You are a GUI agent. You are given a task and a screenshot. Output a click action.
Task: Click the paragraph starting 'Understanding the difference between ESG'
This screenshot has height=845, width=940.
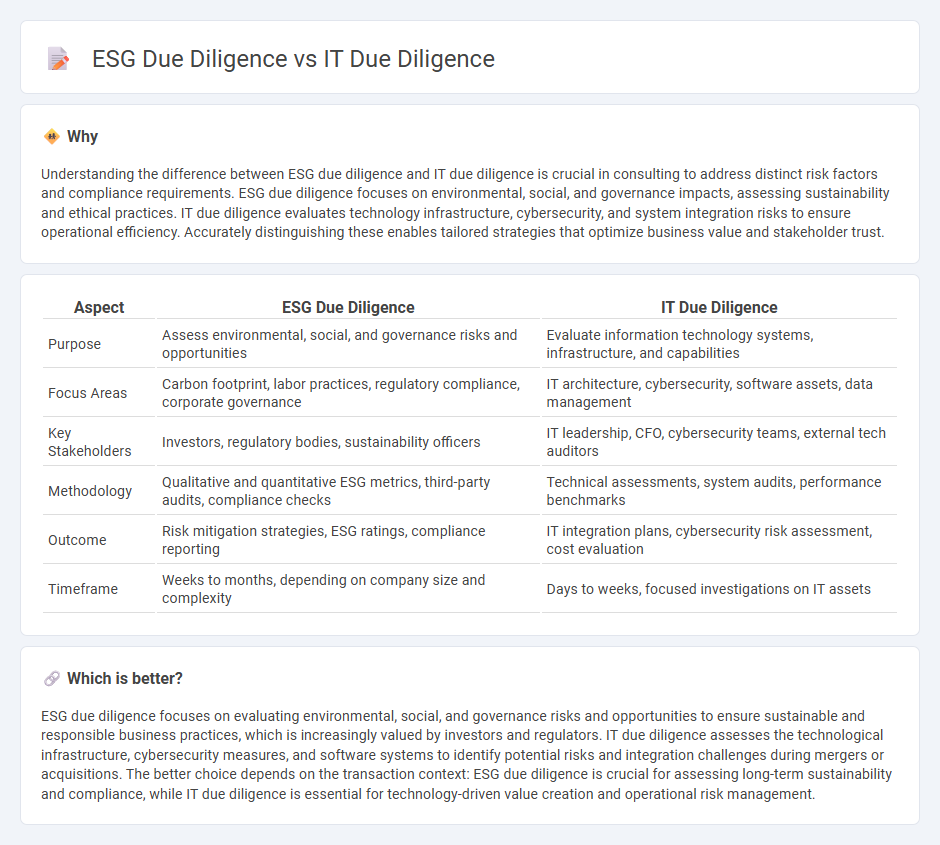pos(465,203)
